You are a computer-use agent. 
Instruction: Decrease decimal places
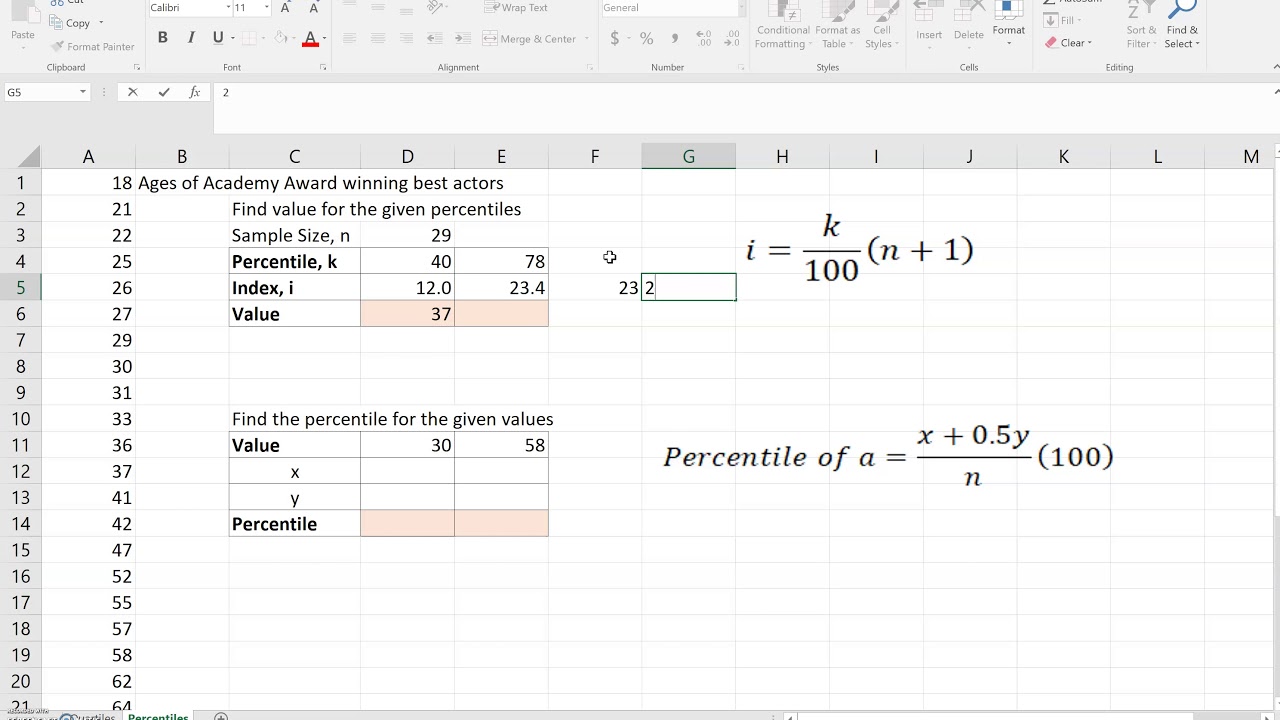pyautogui.click(x=733, y=38)
